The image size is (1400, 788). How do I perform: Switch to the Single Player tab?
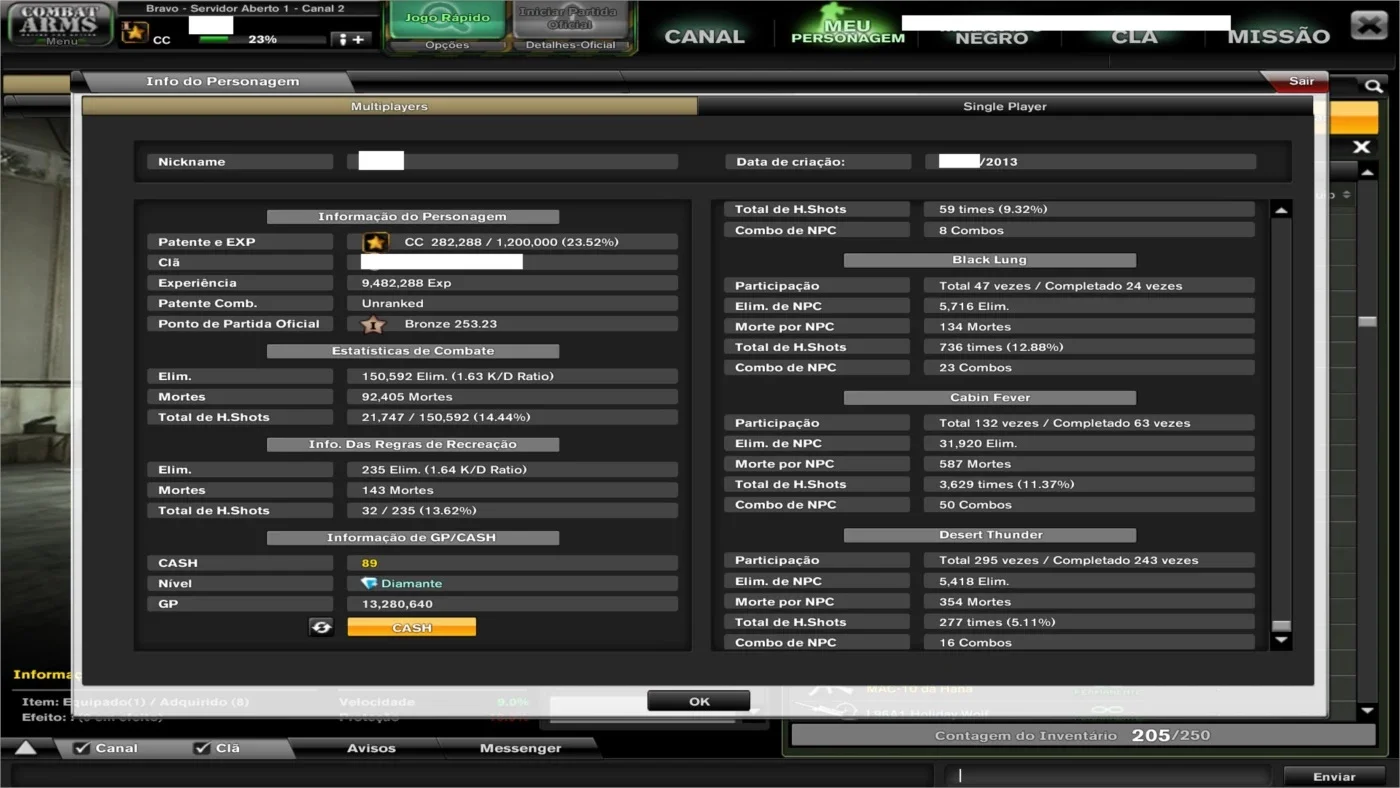1004,106
